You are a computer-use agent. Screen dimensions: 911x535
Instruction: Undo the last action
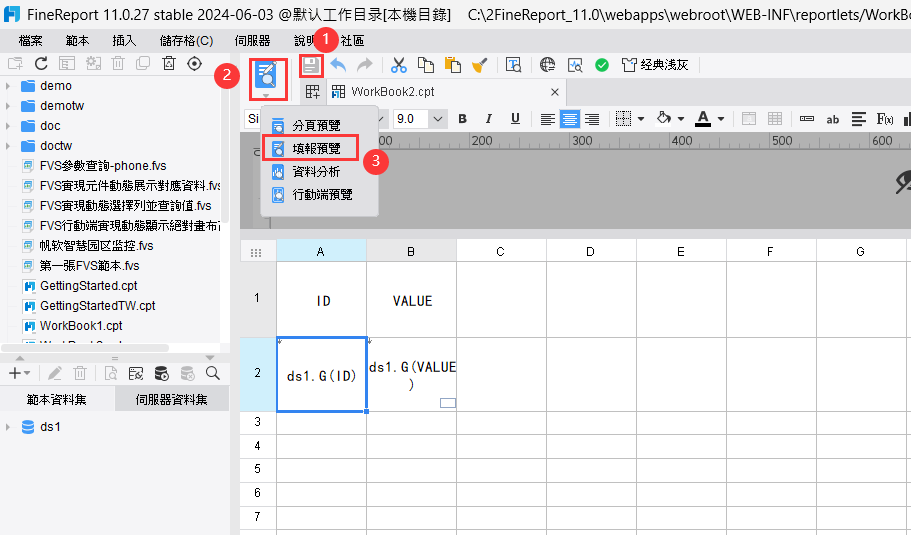[x=338, y=65]
